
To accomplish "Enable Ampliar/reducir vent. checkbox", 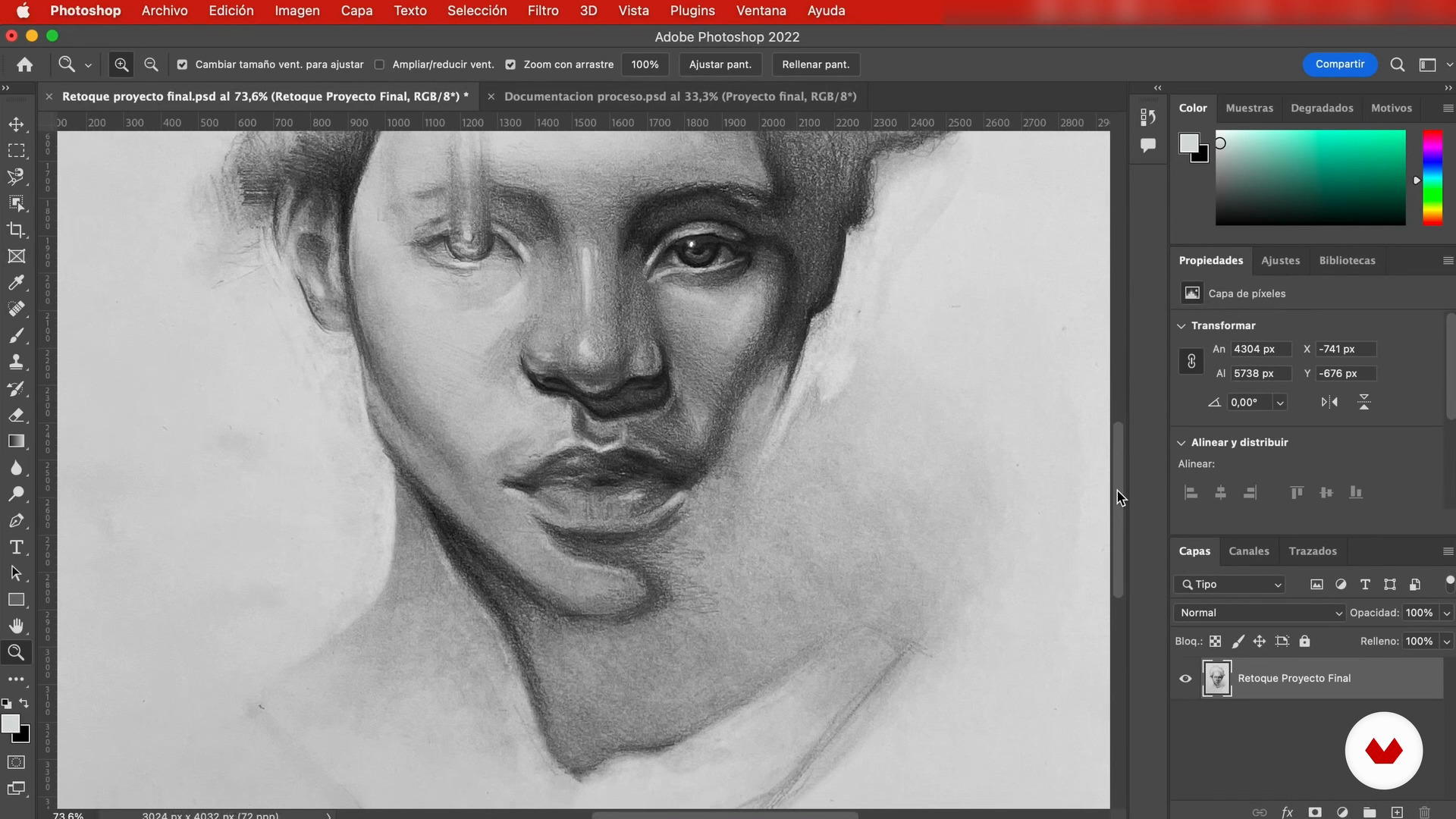I will click(x=379, y=64).
